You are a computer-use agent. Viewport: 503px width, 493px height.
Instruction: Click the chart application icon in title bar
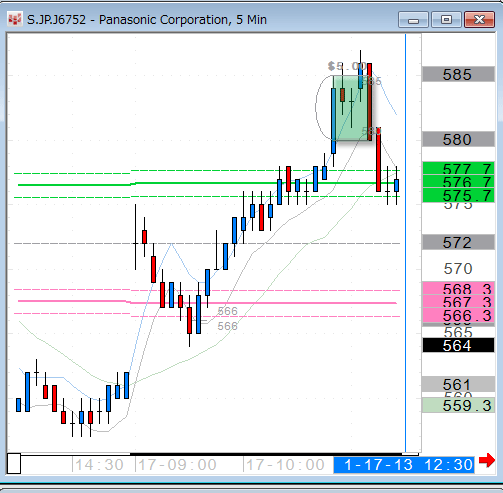click(x=14, y=20)
